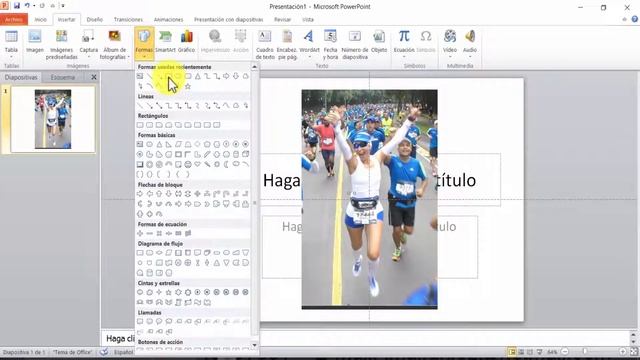This screenshot has height=360, width=640.
Task: Fit slide to current window button
Action: (634, 351)
